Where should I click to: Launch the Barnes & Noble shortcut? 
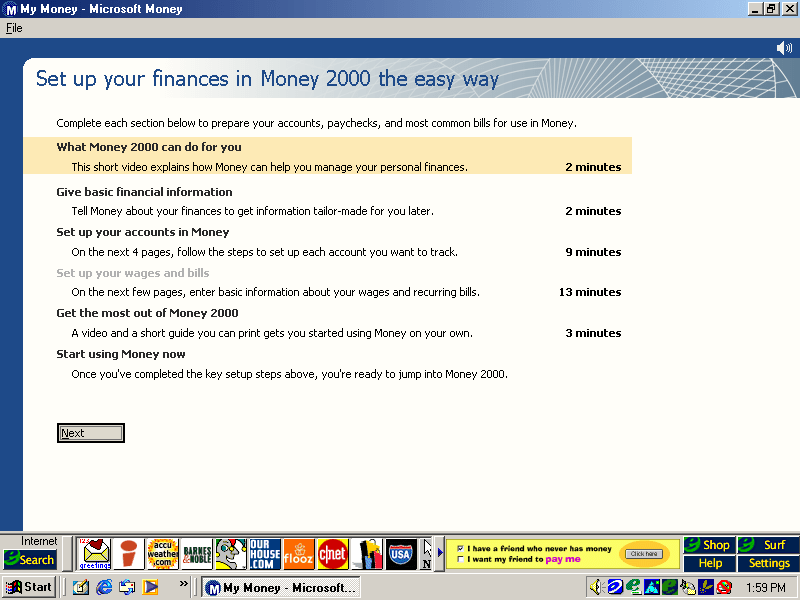196,553
